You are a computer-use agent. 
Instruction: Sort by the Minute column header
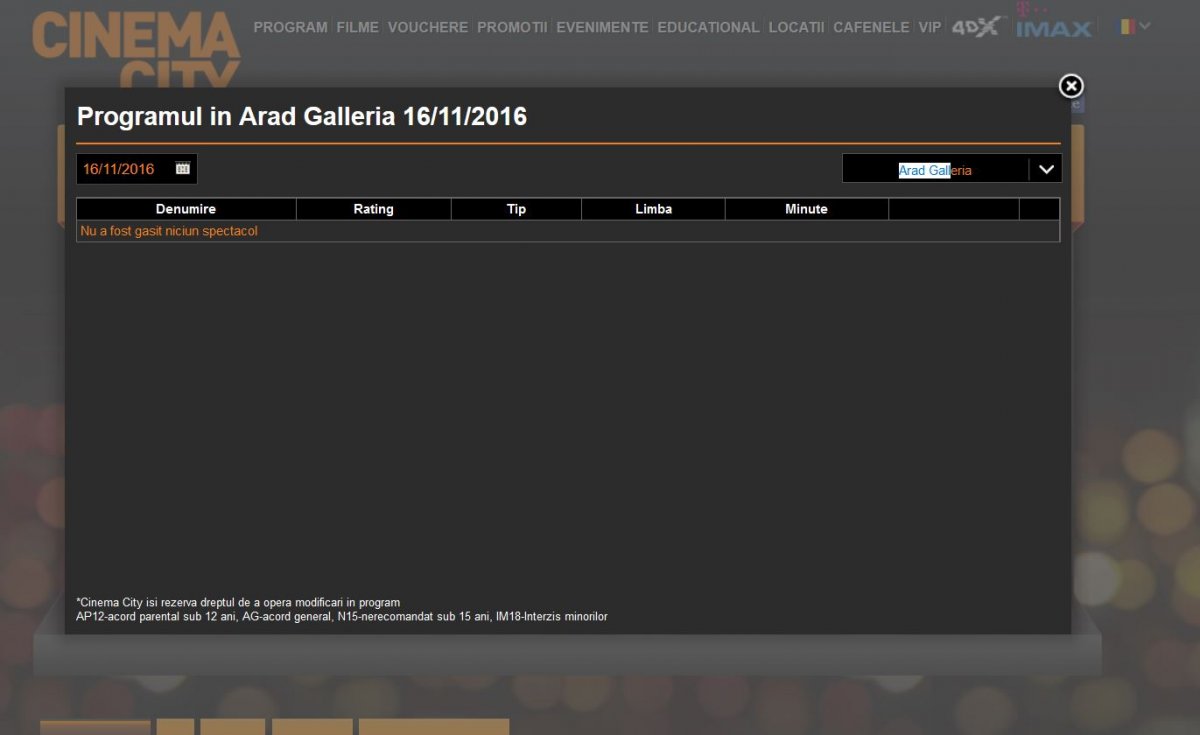(806, 209)
